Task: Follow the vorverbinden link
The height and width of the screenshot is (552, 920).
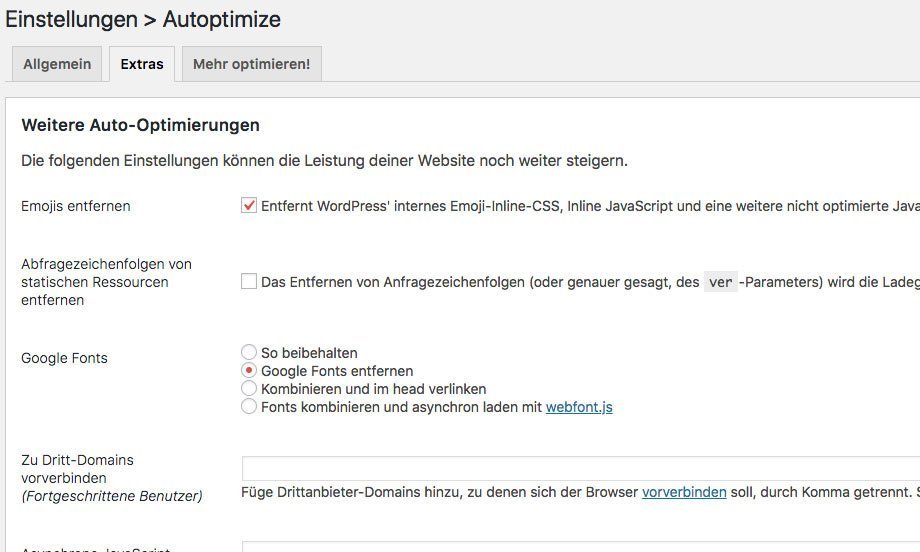Action: 684,492
